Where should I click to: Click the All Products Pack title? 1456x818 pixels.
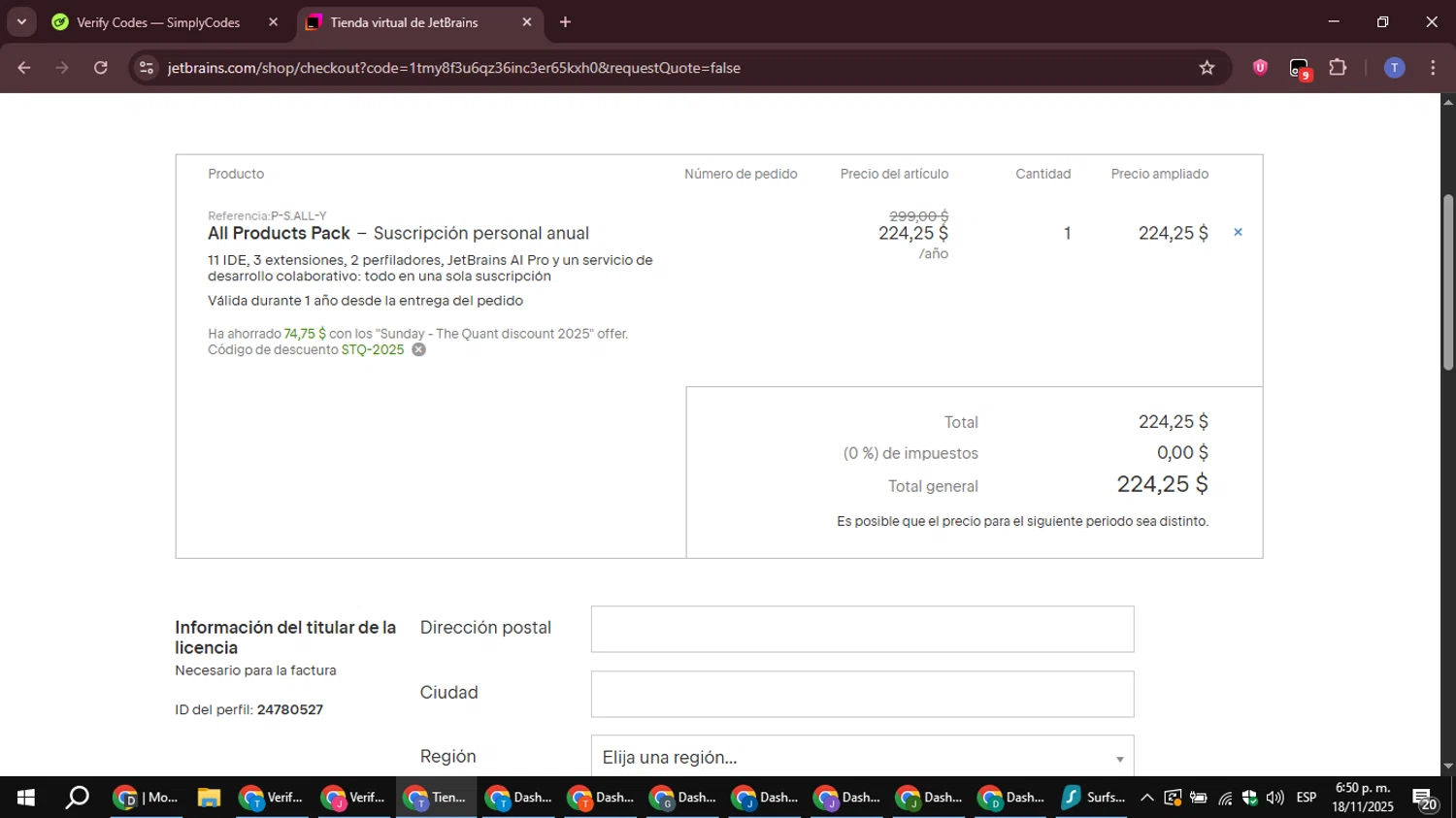tap(279, 233)
